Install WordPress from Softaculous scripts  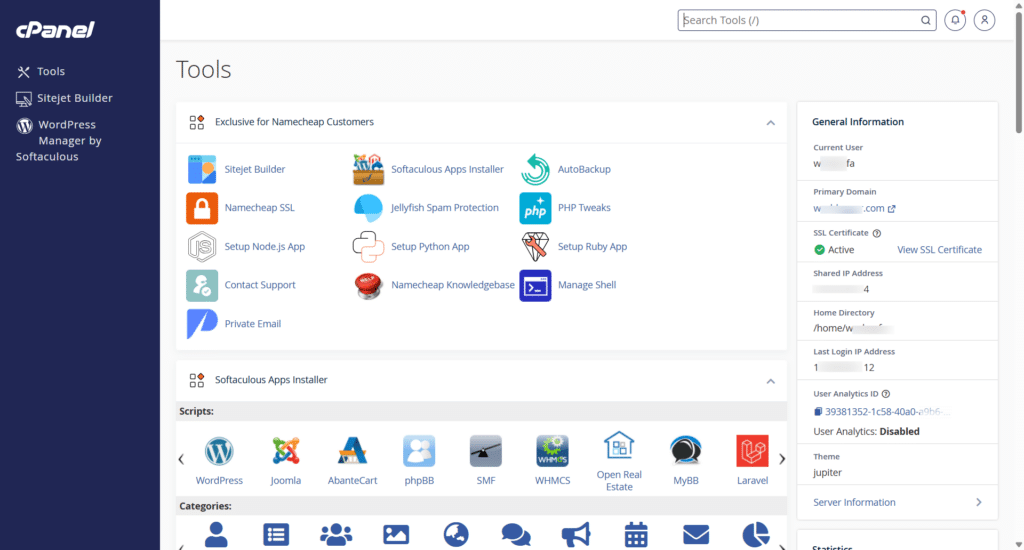pyautogui.click(x=219, y=451)
